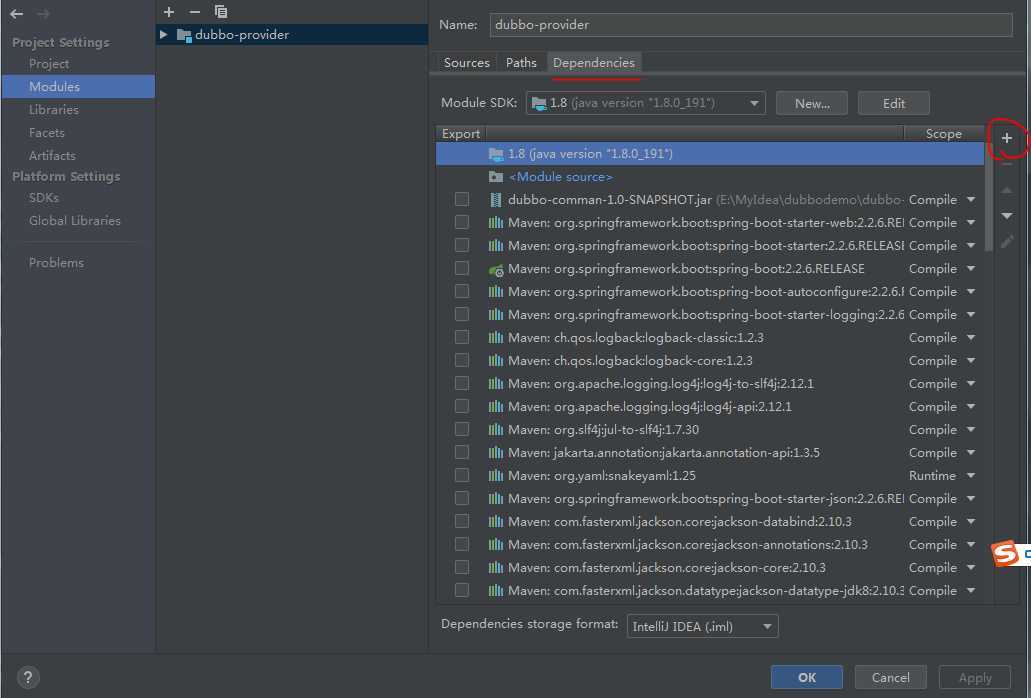
Task: Click the Apply button
Action: coord(975,678)
